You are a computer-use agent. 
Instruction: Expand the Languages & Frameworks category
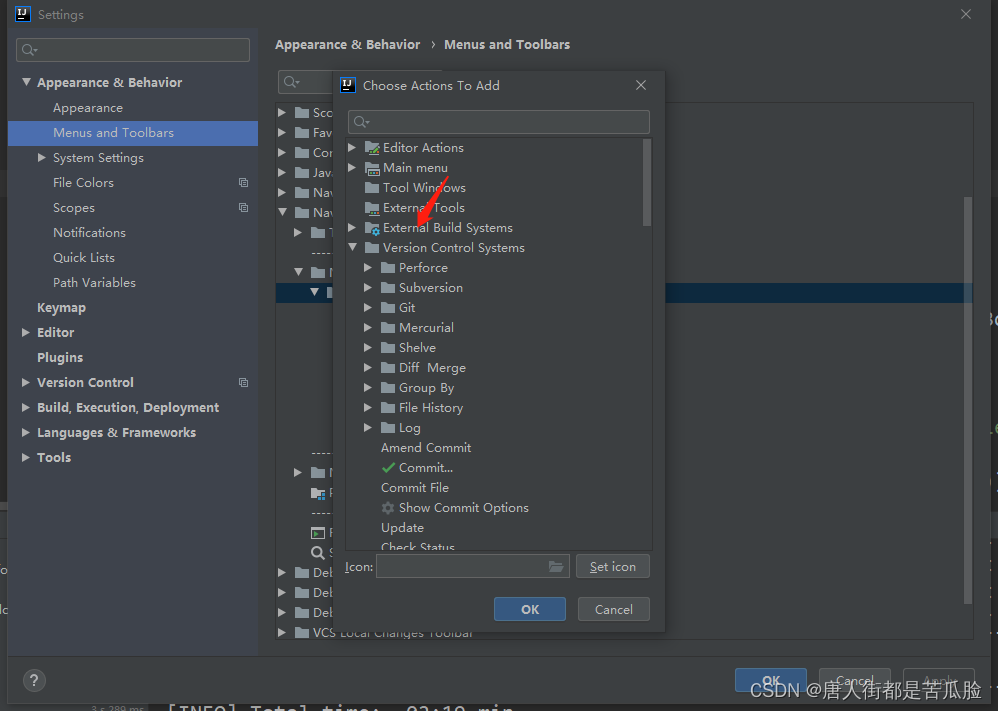click(25, 432)
